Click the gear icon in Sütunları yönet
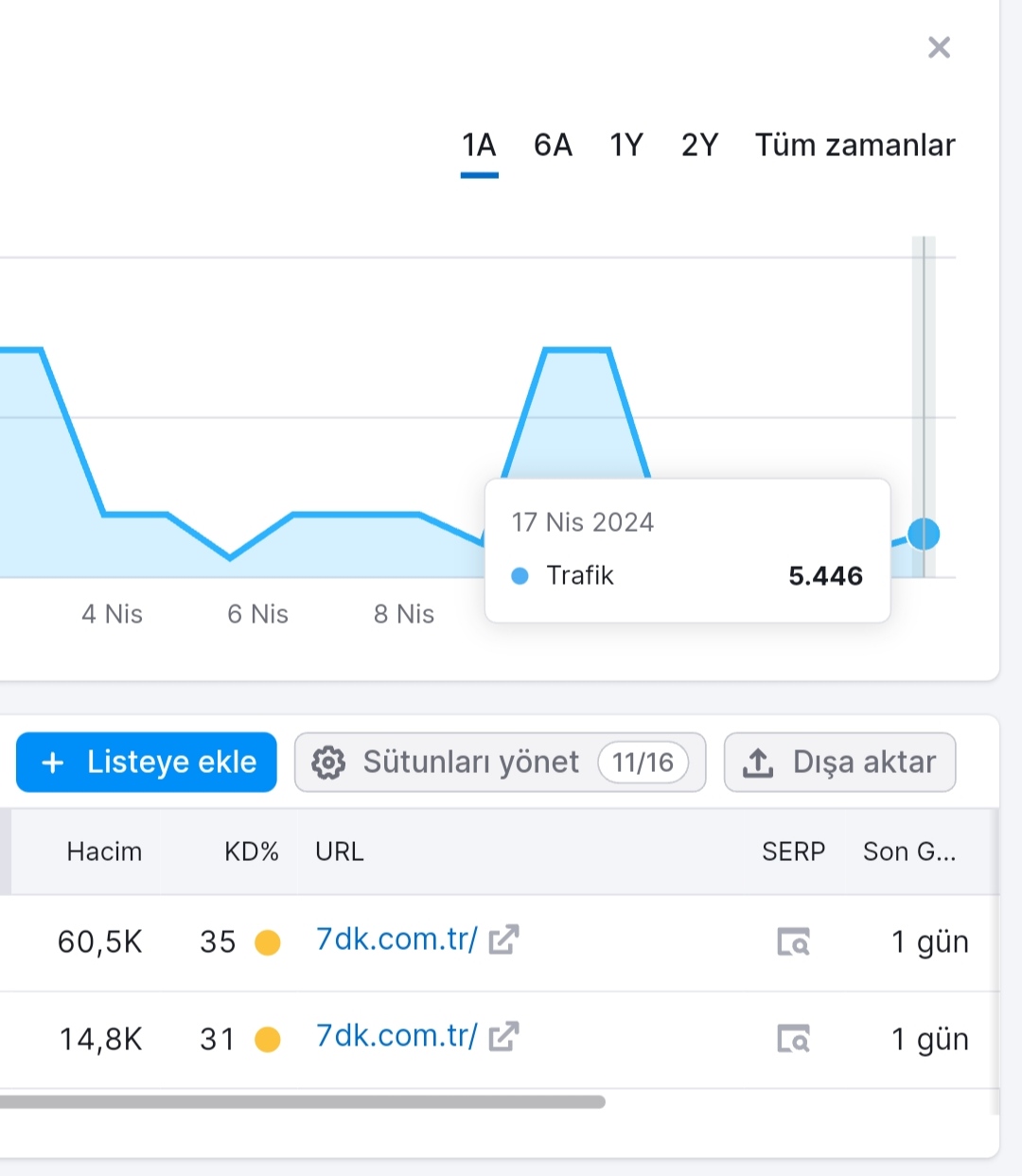 pyautogui.click(x=328, y=763)
